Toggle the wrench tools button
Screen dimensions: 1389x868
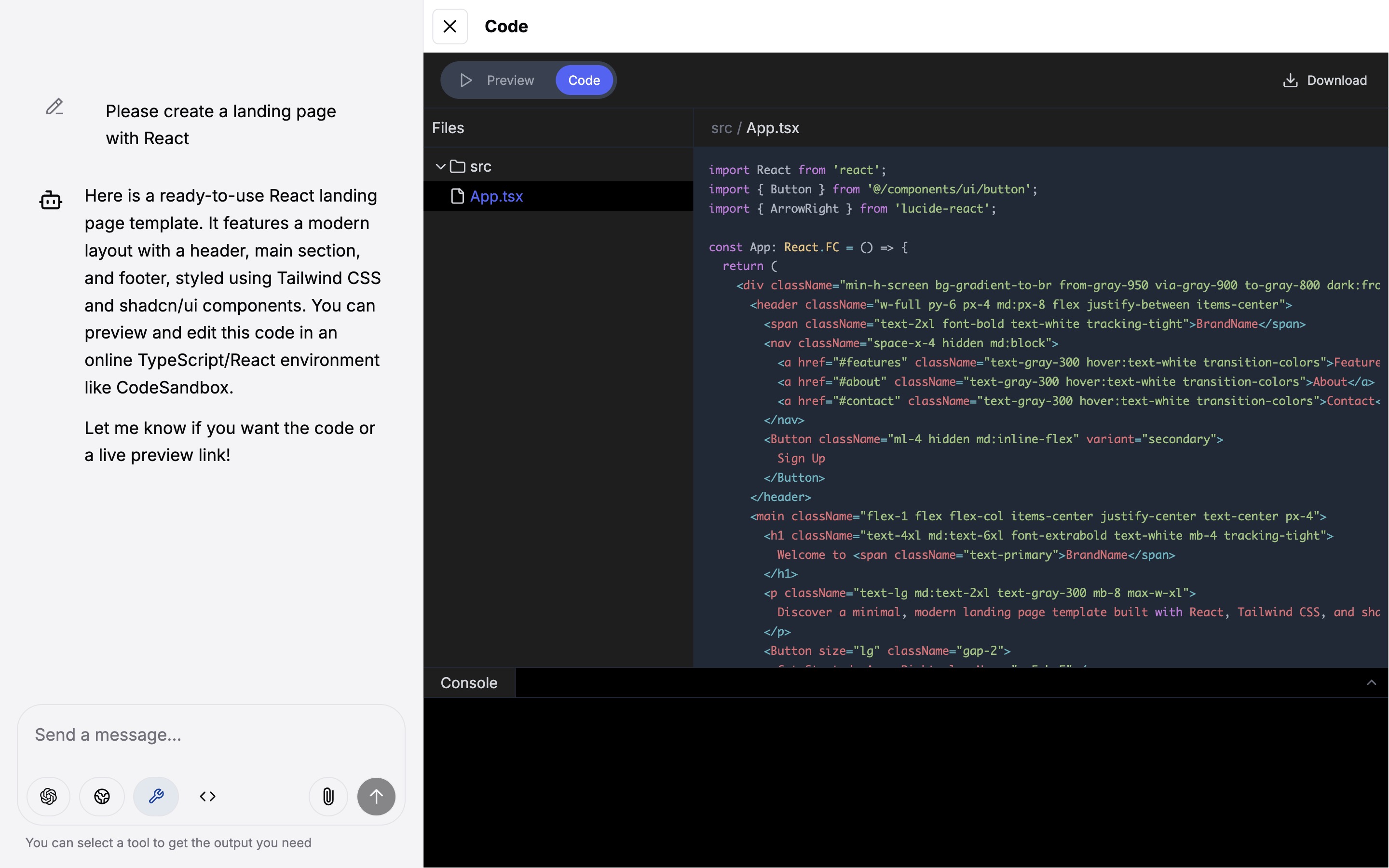[x=156, y=796]
